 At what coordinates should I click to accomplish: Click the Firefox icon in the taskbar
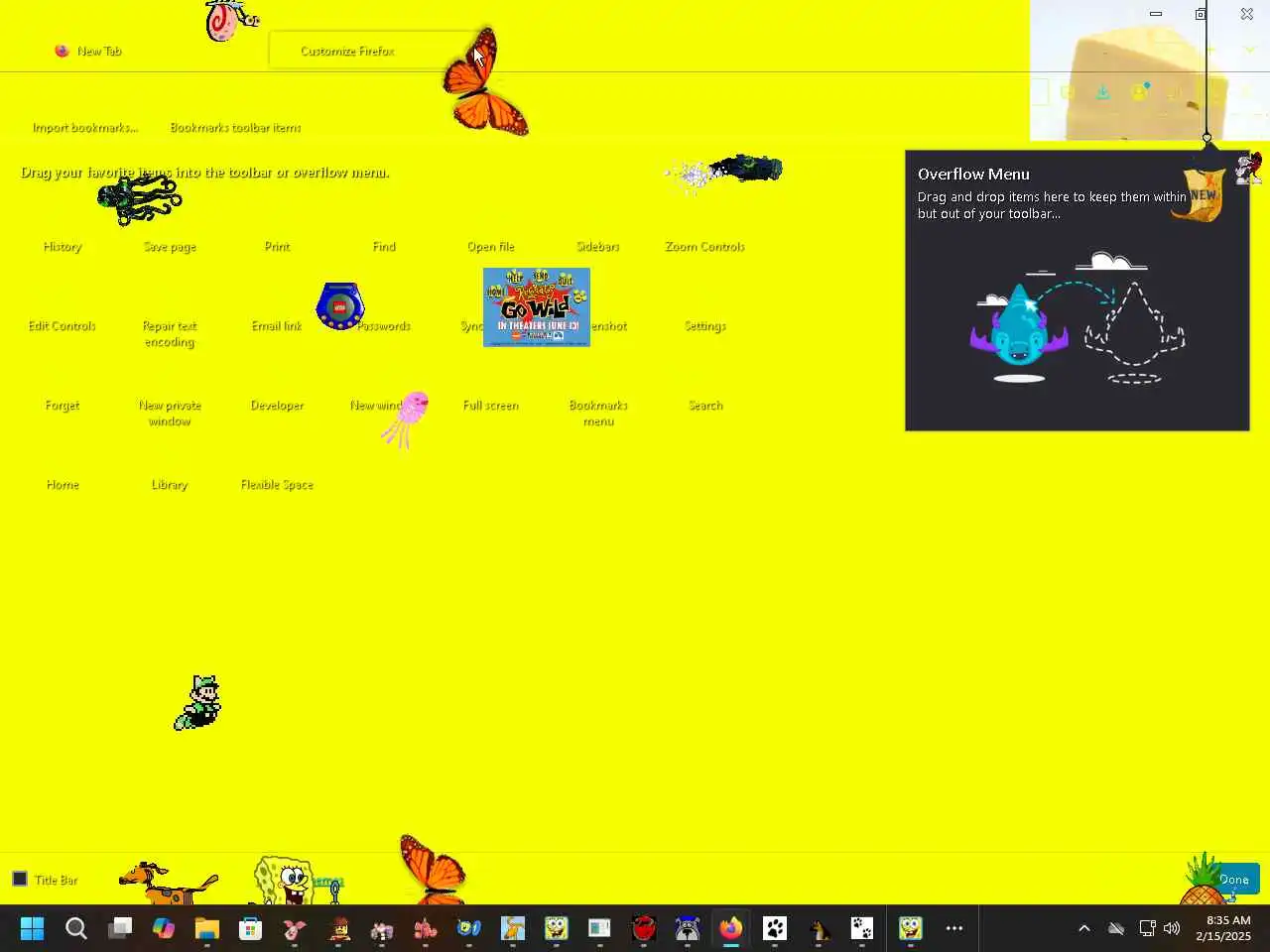point(731,928)
